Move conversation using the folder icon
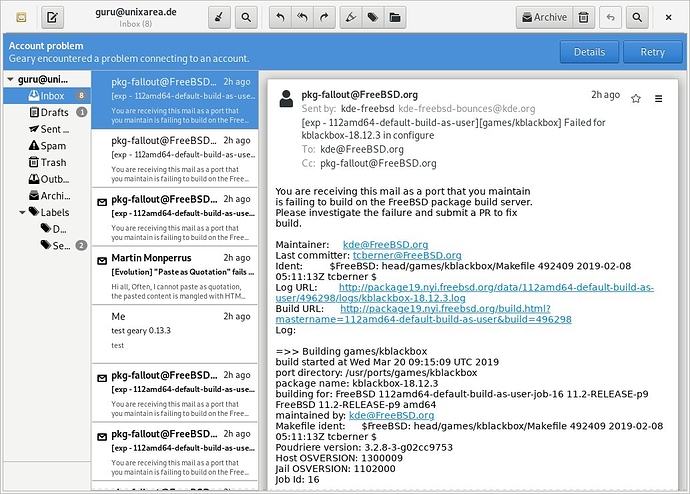690x494 pixels. [395, 17]
